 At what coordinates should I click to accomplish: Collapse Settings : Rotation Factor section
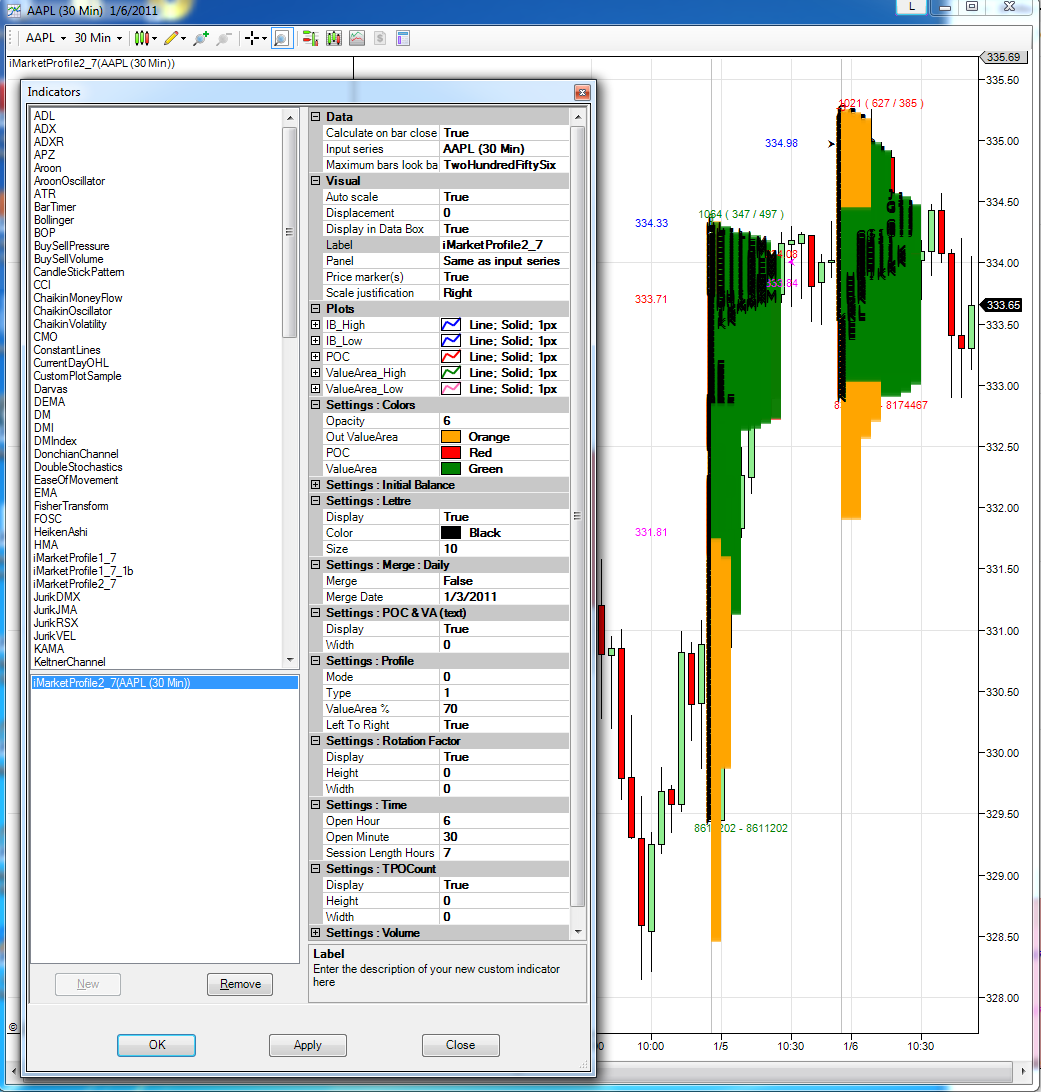[x=315, y=741]
